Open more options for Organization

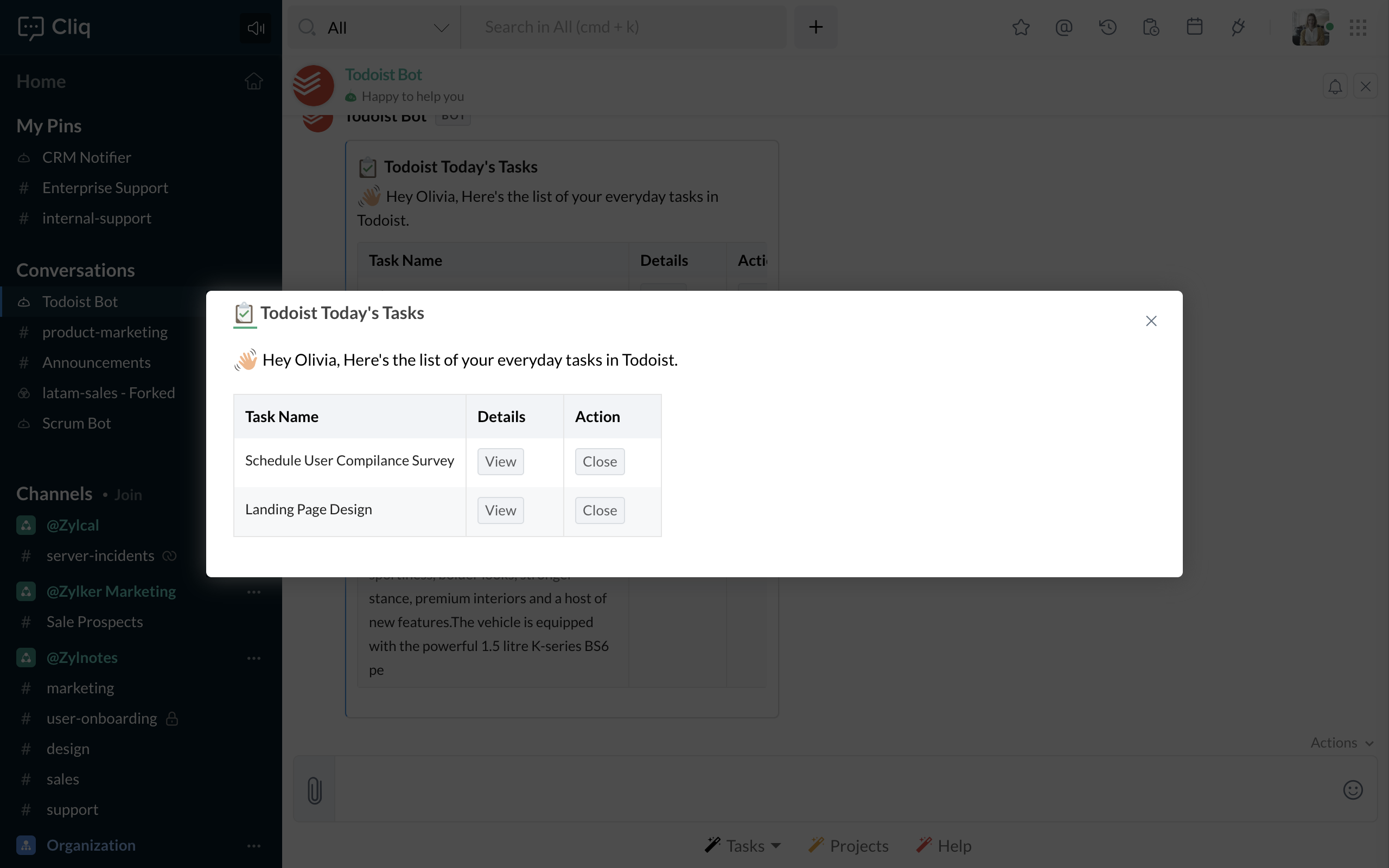254,846
